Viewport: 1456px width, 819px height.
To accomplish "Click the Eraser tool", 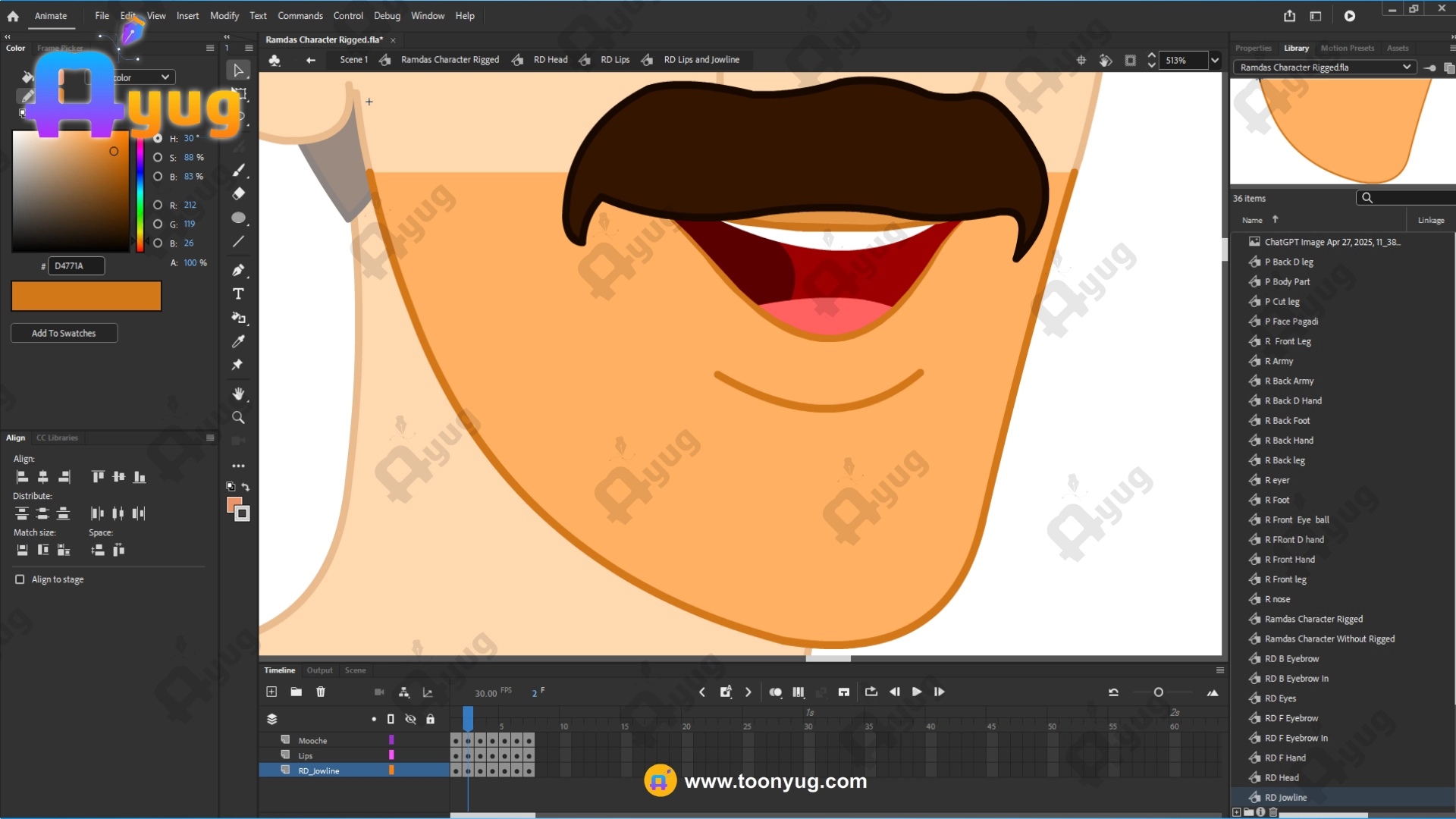I will [238, 193].
